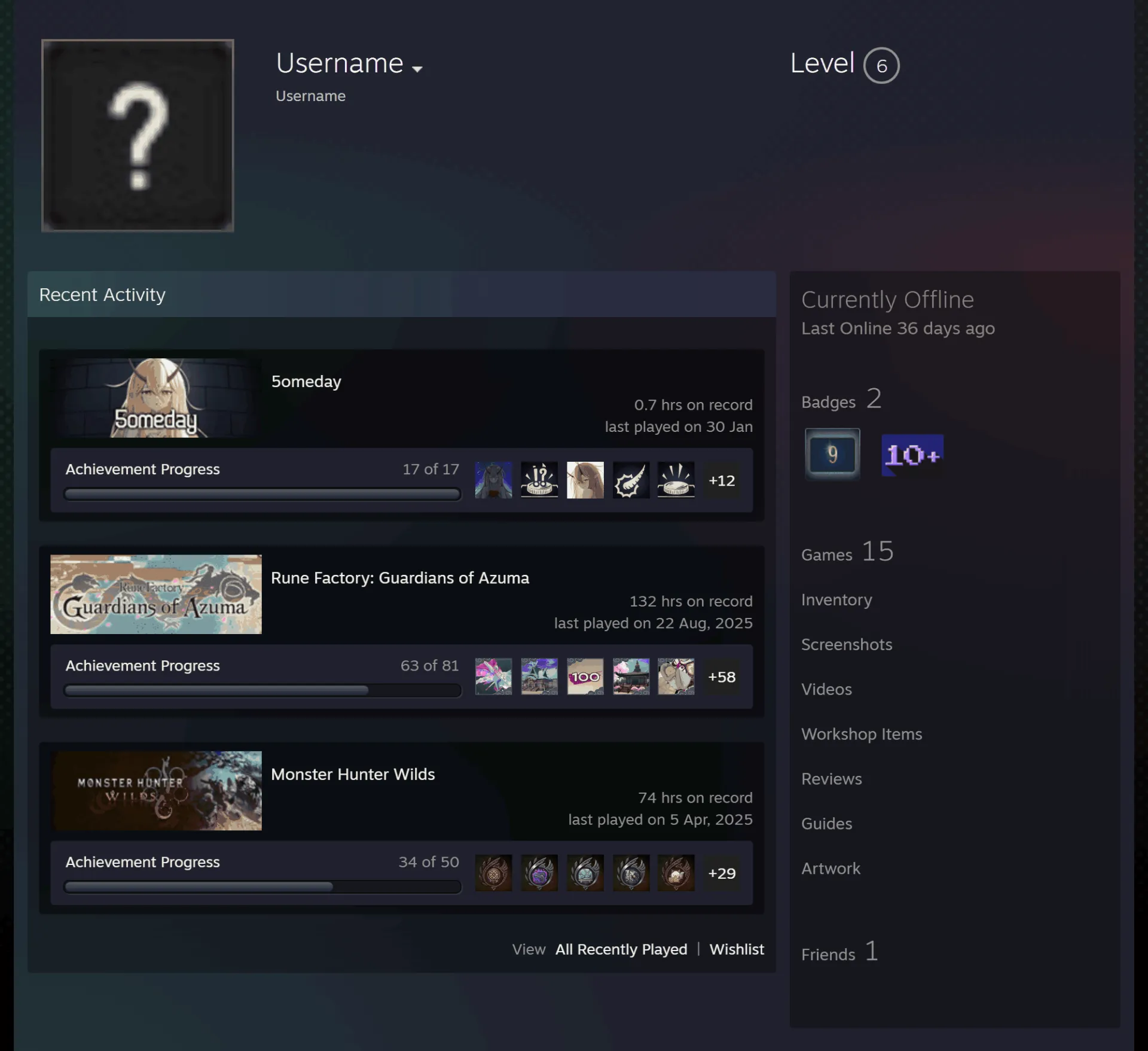Open the 5omeday game banner thumbnail
The width and height of the screenshot is (1148, 1051).
[x=156, y=398]
